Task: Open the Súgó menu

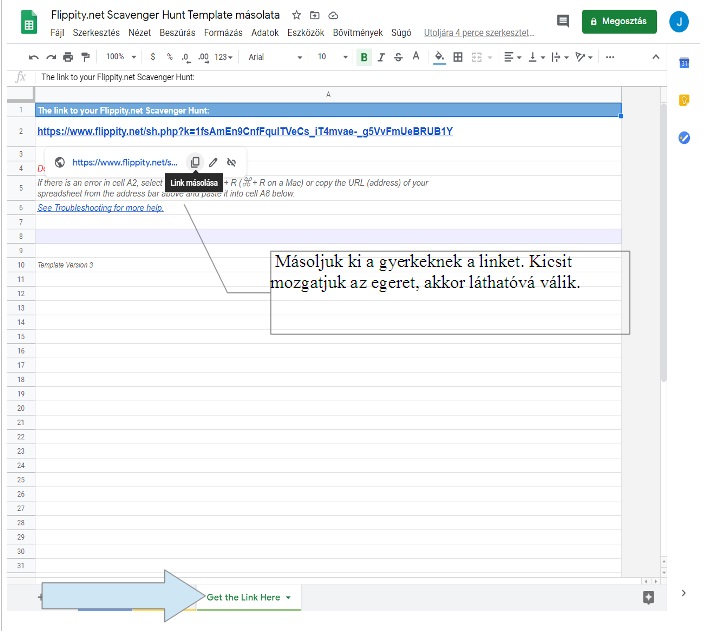Action: click(401, 33)
